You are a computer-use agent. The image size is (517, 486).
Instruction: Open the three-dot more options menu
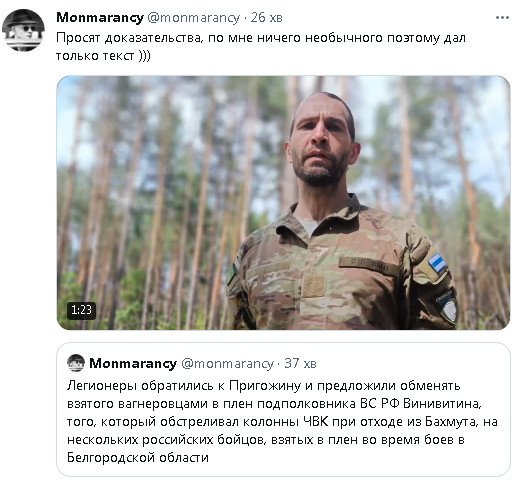[x=502, y=18]
